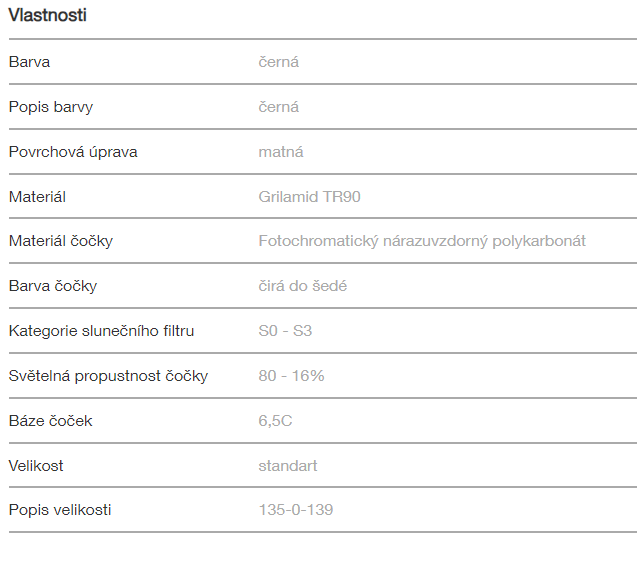The width and height of the screenshot is (637, 561).
Task: Click the Světelná propustnost čočky label
Action: [x=108, y=376]
